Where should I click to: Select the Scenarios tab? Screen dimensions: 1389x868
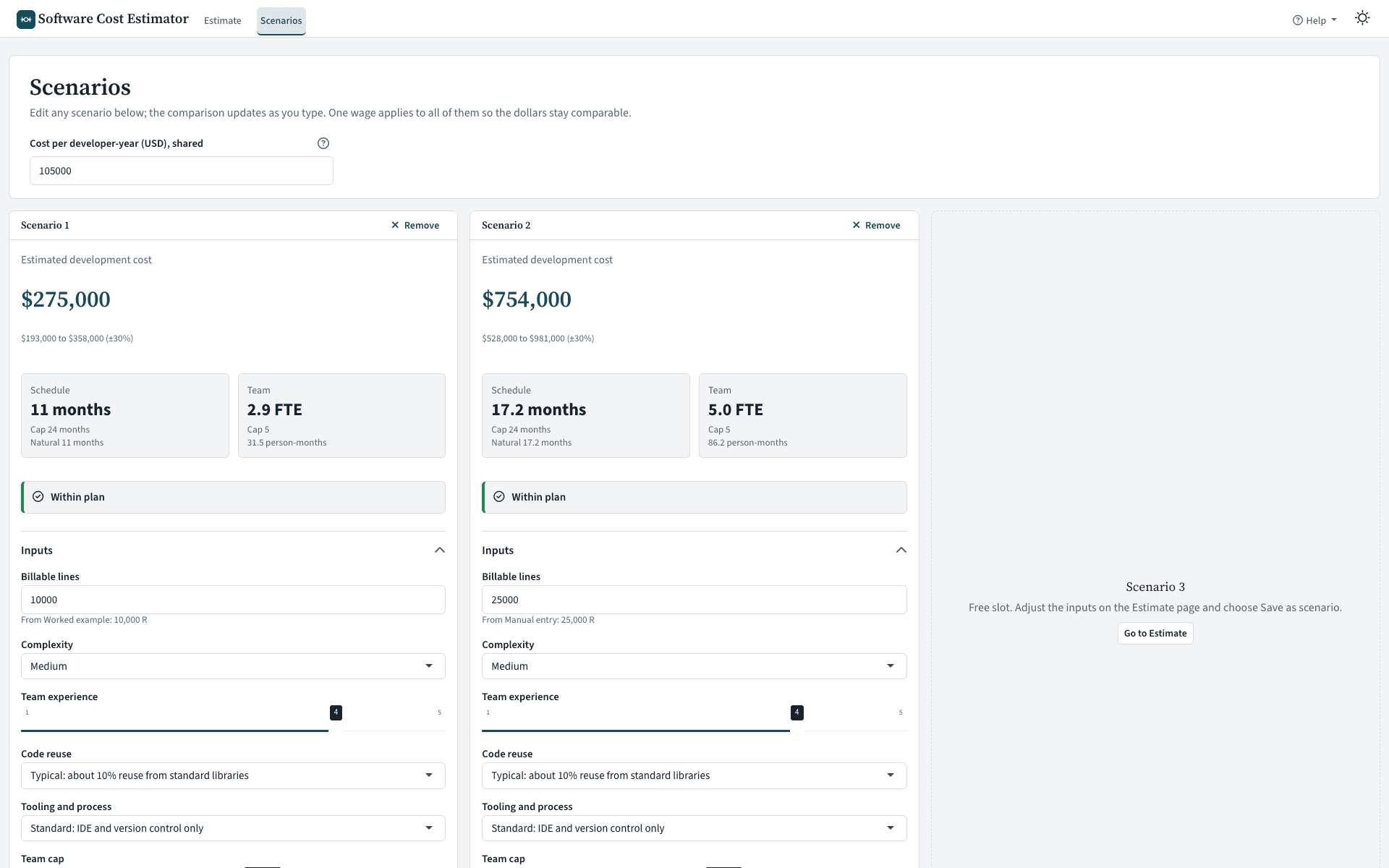coord(281,20)
